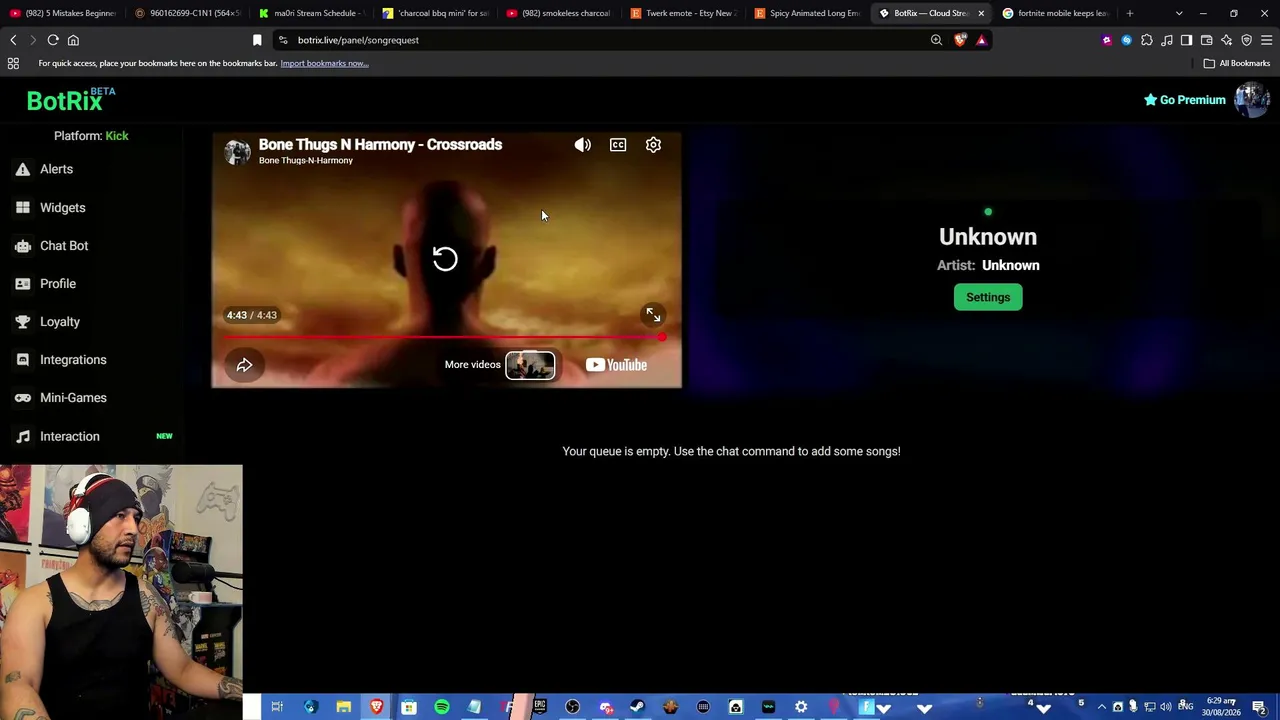Click the video title Bone Thugs N Harmony - Crossroads
The height and width of the screenshot is (720, 1280).
click(380, 144)
